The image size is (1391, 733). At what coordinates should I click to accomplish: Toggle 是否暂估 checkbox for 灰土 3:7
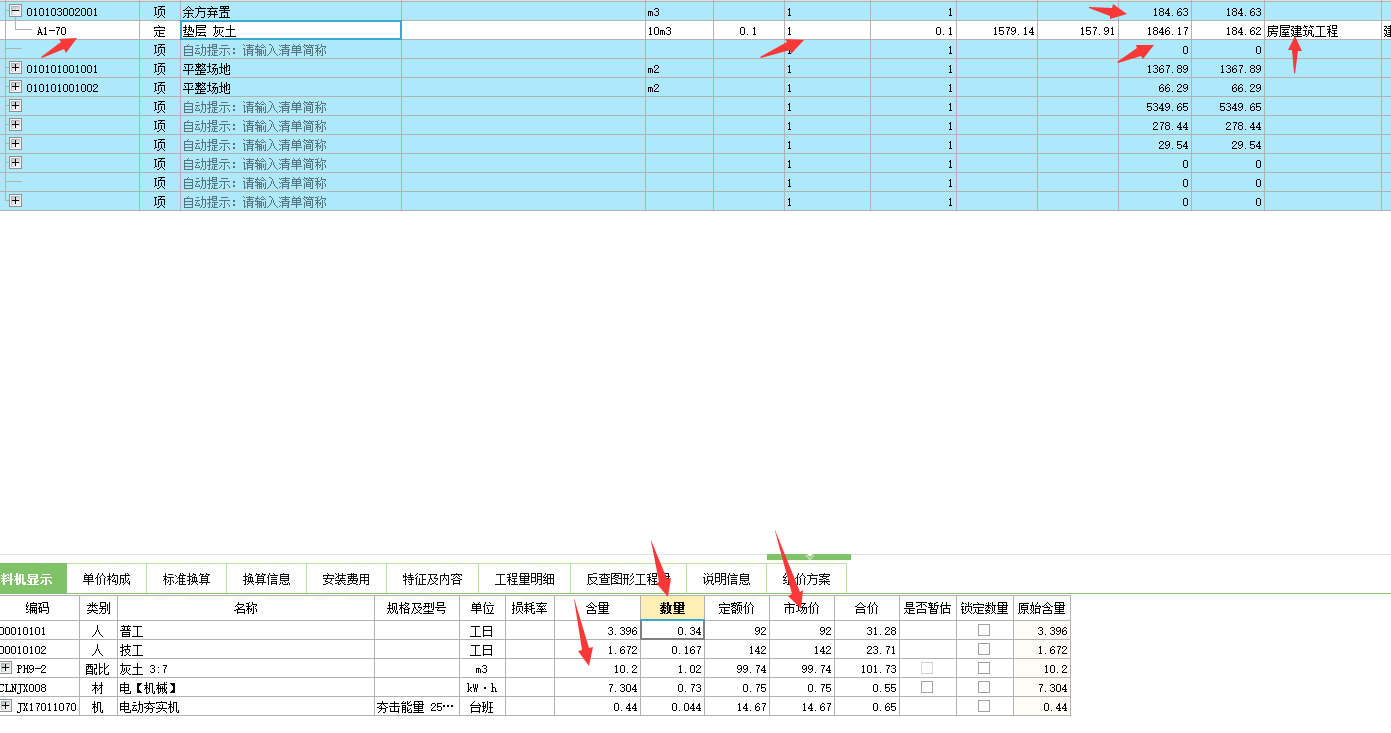pyautogui.click(x=927, y=668)
